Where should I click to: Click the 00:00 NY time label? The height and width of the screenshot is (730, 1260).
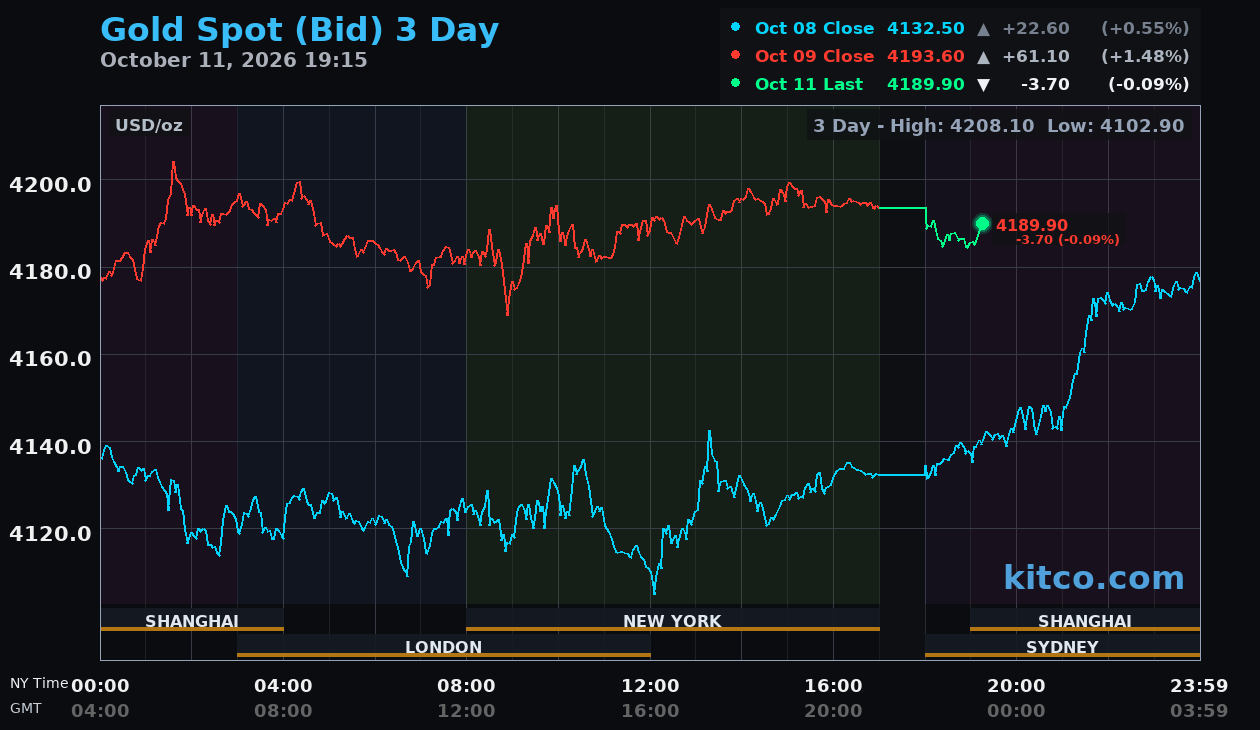[100, 686]
